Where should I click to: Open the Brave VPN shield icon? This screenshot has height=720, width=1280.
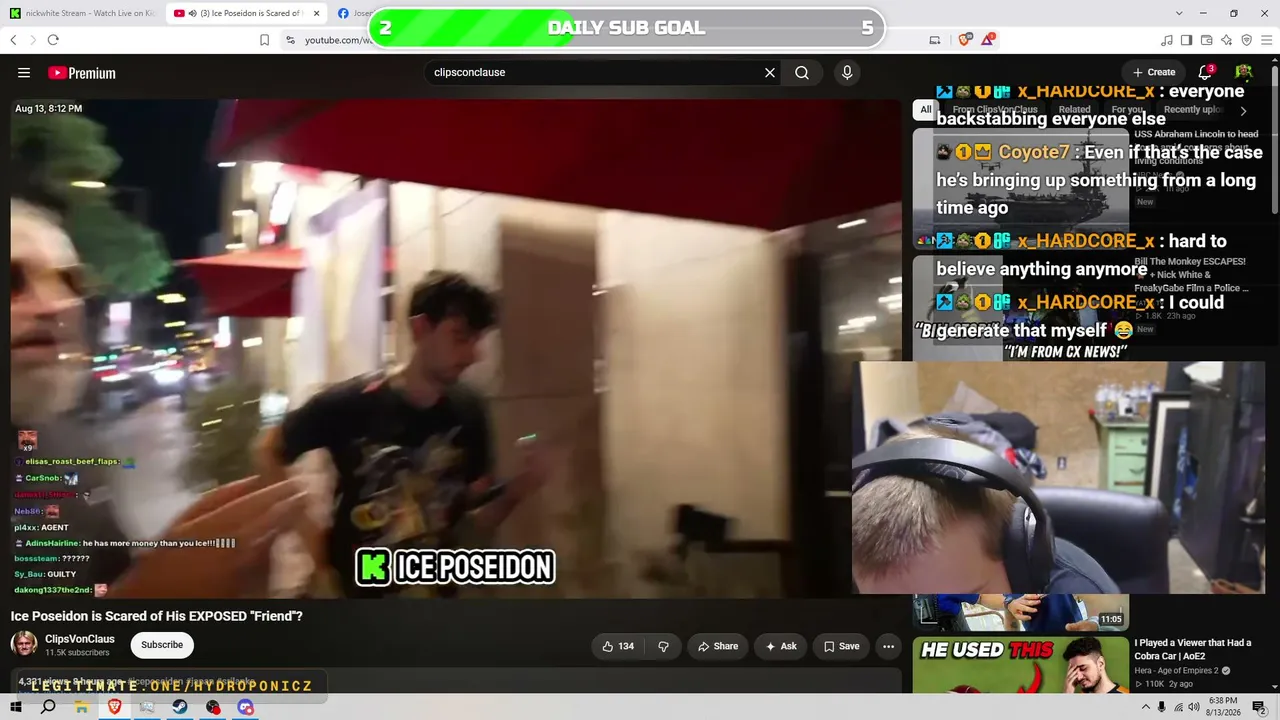(1247, 40)
